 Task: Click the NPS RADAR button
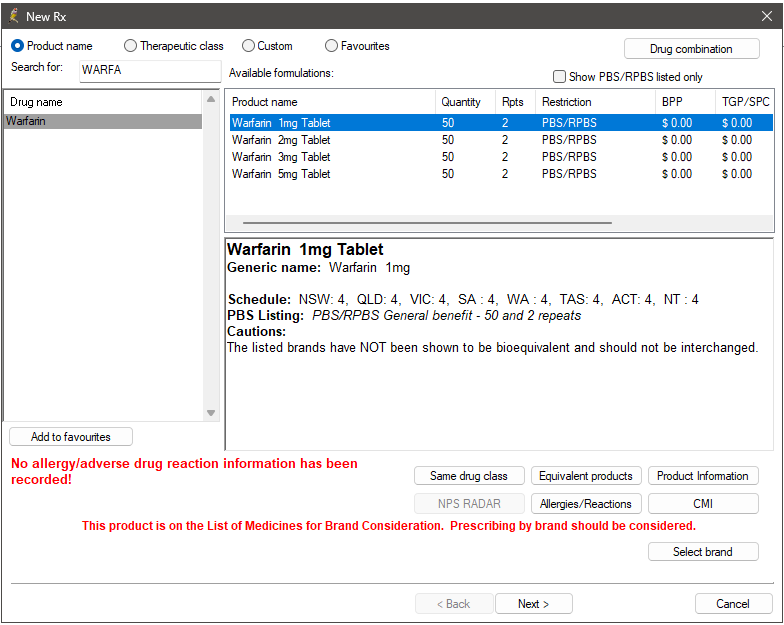[469, 504]
